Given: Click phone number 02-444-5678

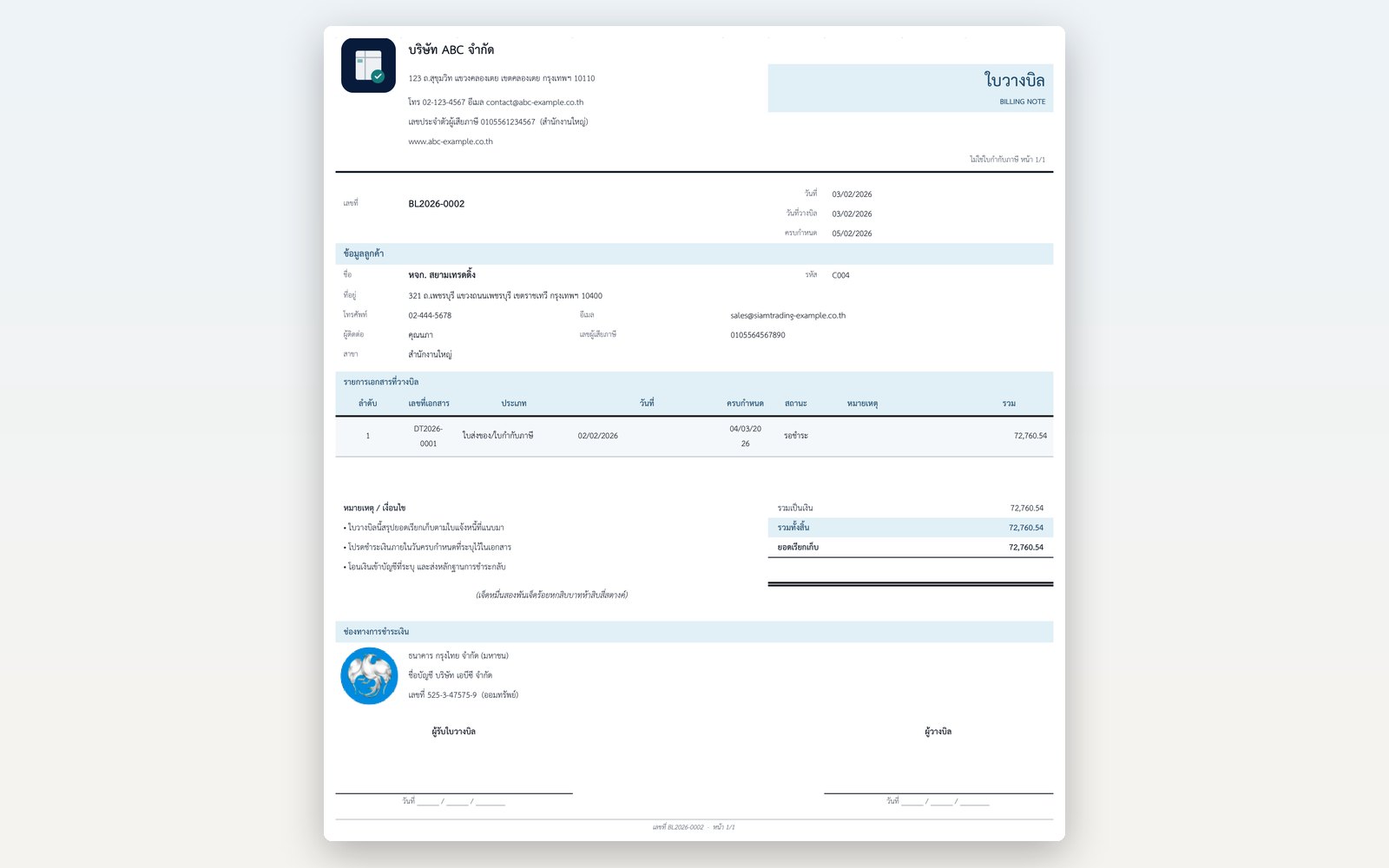Looking at the screenshot, I should (x=430, y=316).
